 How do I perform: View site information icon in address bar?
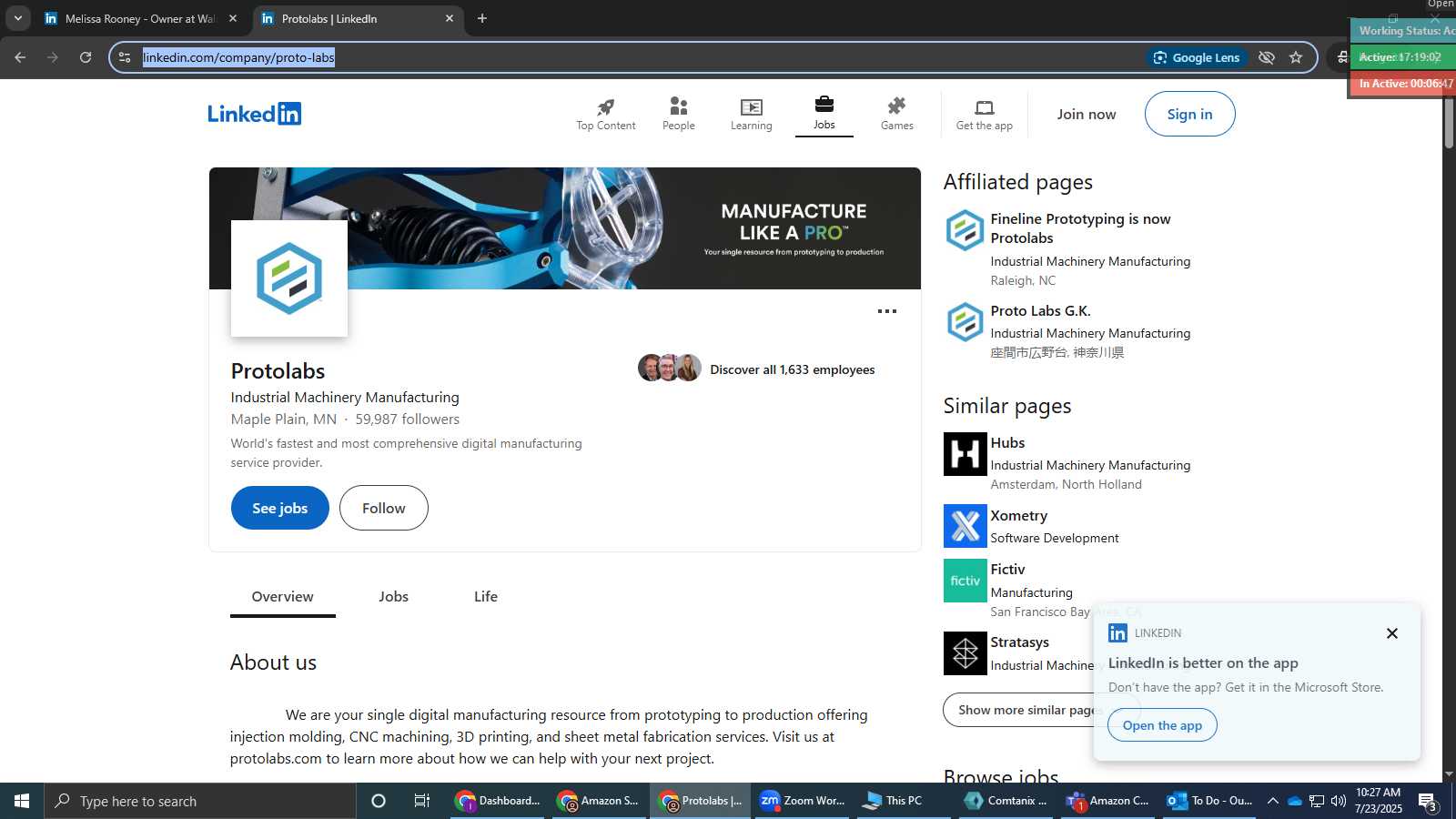click(x=125, y=57)
